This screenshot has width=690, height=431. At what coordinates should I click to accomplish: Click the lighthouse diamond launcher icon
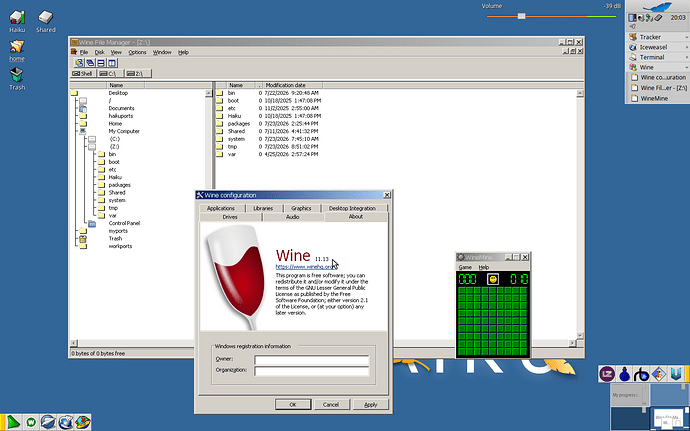coord(659,374)
